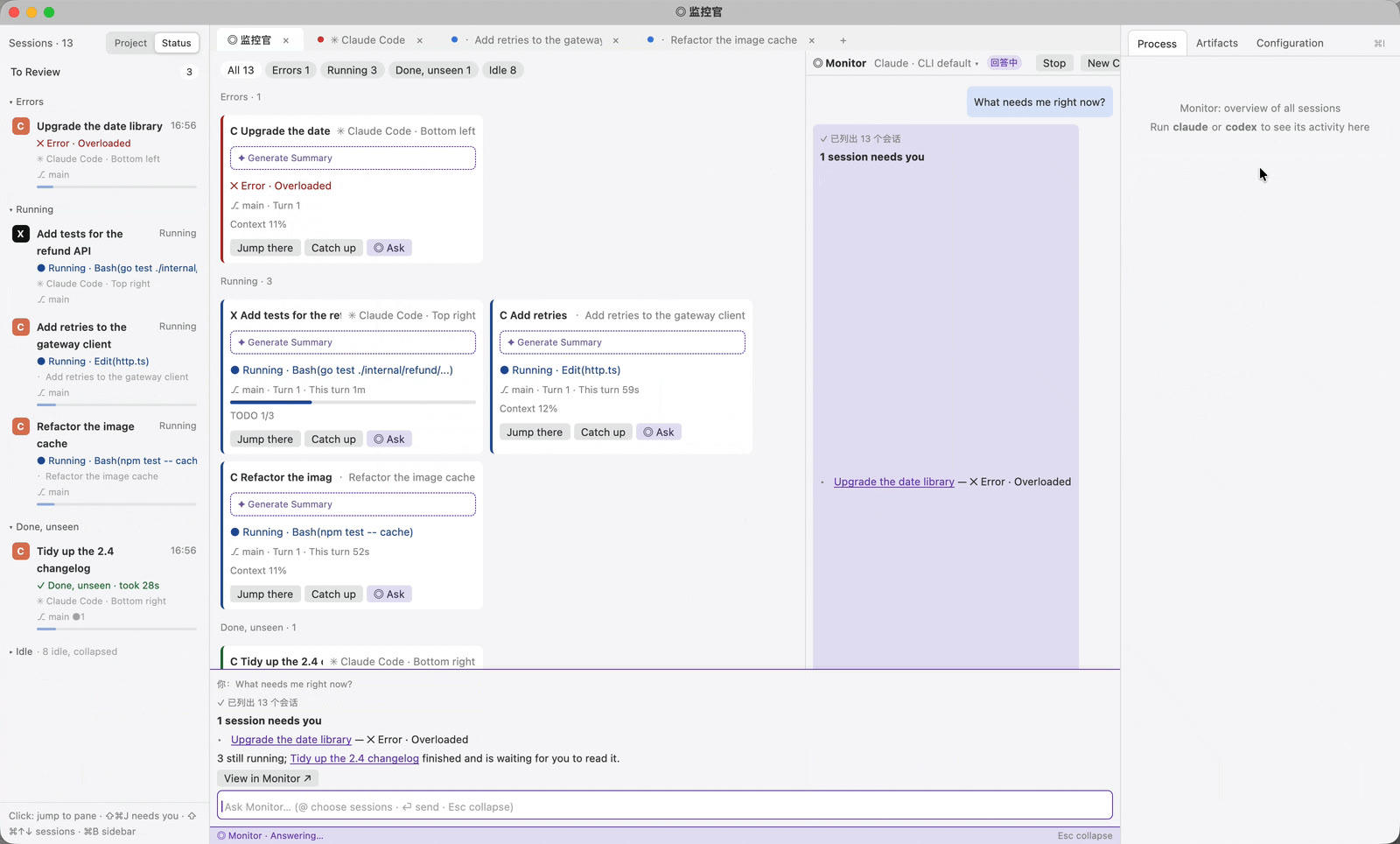Filter sessions by Done, unseen 1
Screen dimensions: 1400x844
(433, 70)
